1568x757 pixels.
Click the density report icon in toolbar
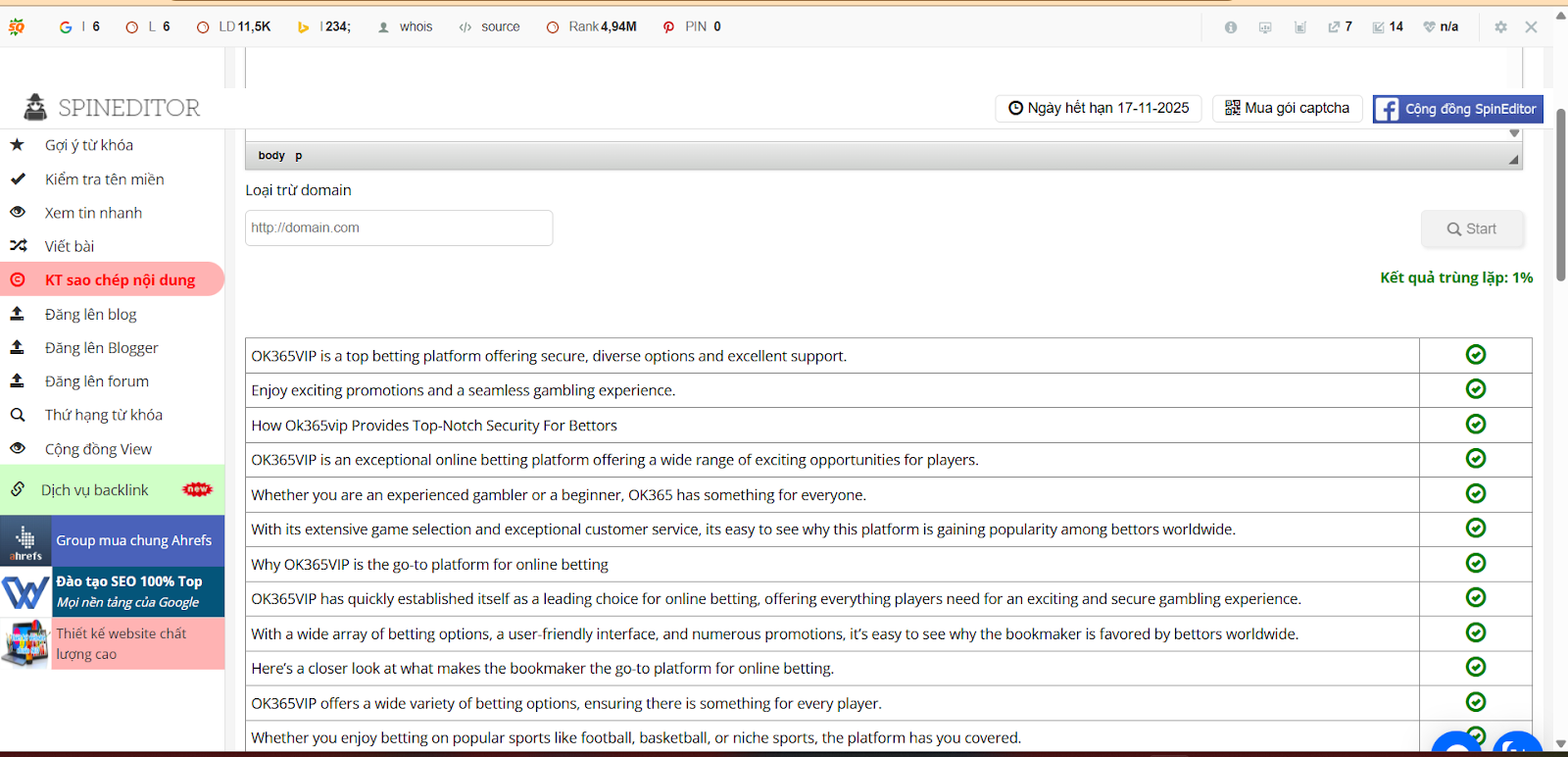pyautogui.click(x=1300, y=27)
